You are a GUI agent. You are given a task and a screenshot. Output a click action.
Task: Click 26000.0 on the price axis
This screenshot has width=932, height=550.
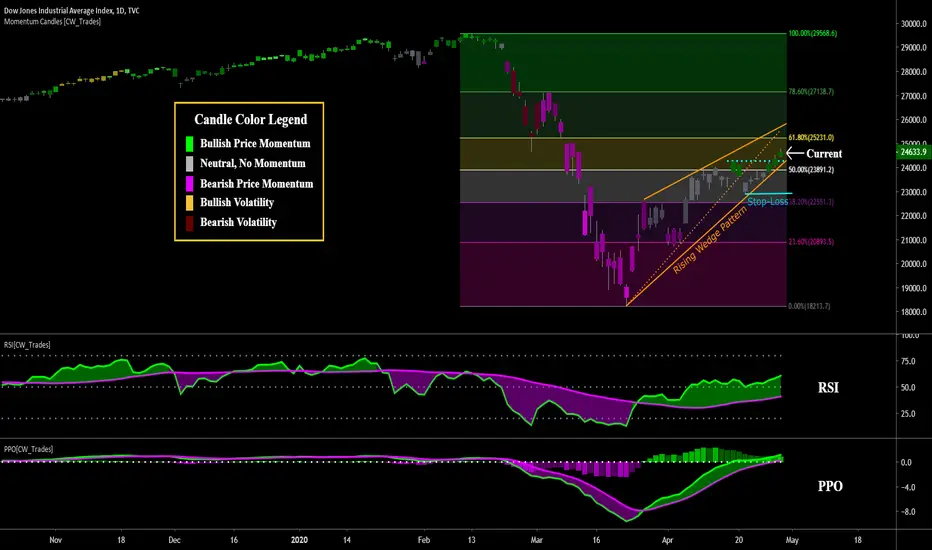tap(914, 120)
